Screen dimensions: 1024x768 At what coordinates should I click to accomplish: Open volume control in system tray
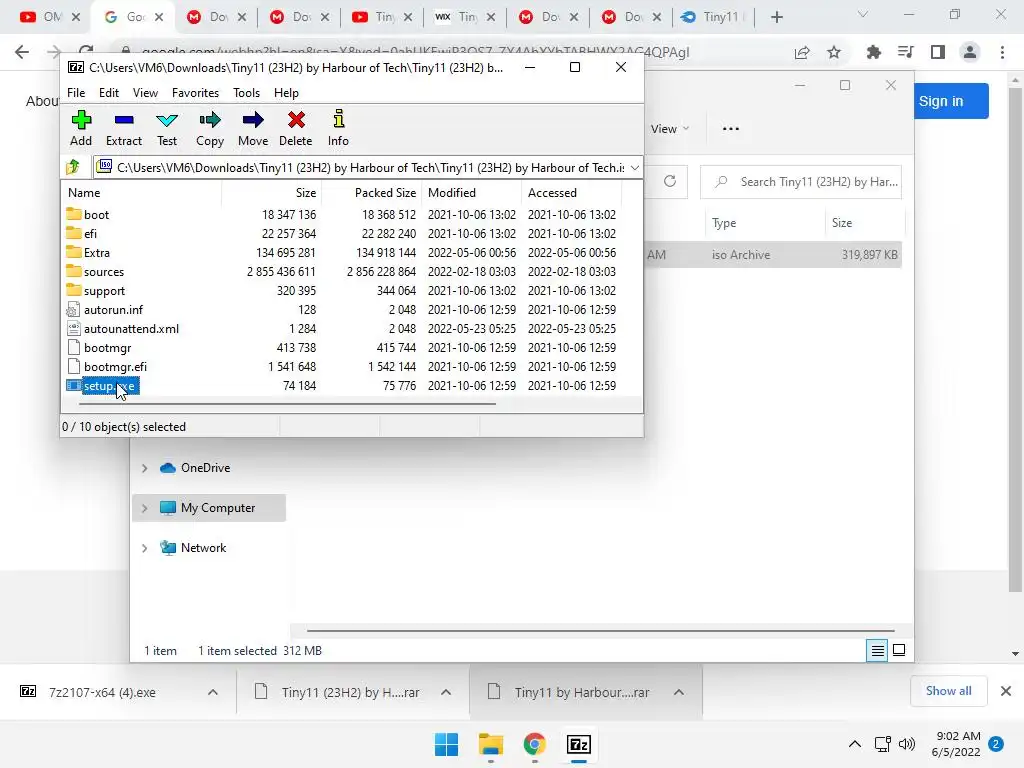(x=906, y=744)
